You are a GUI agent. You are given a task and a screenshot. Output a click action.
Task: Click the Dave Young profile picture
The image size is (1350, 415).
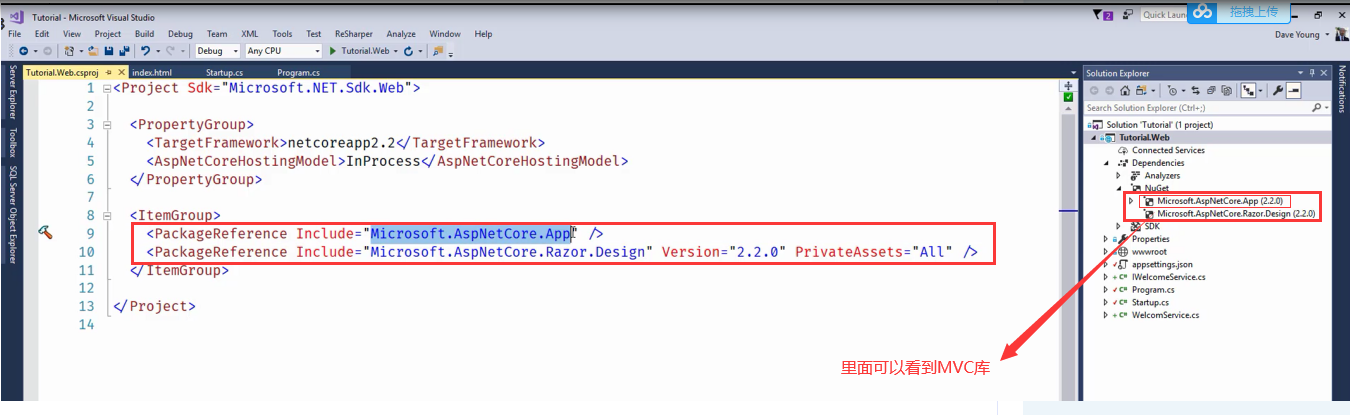[x=1340, y=34]
